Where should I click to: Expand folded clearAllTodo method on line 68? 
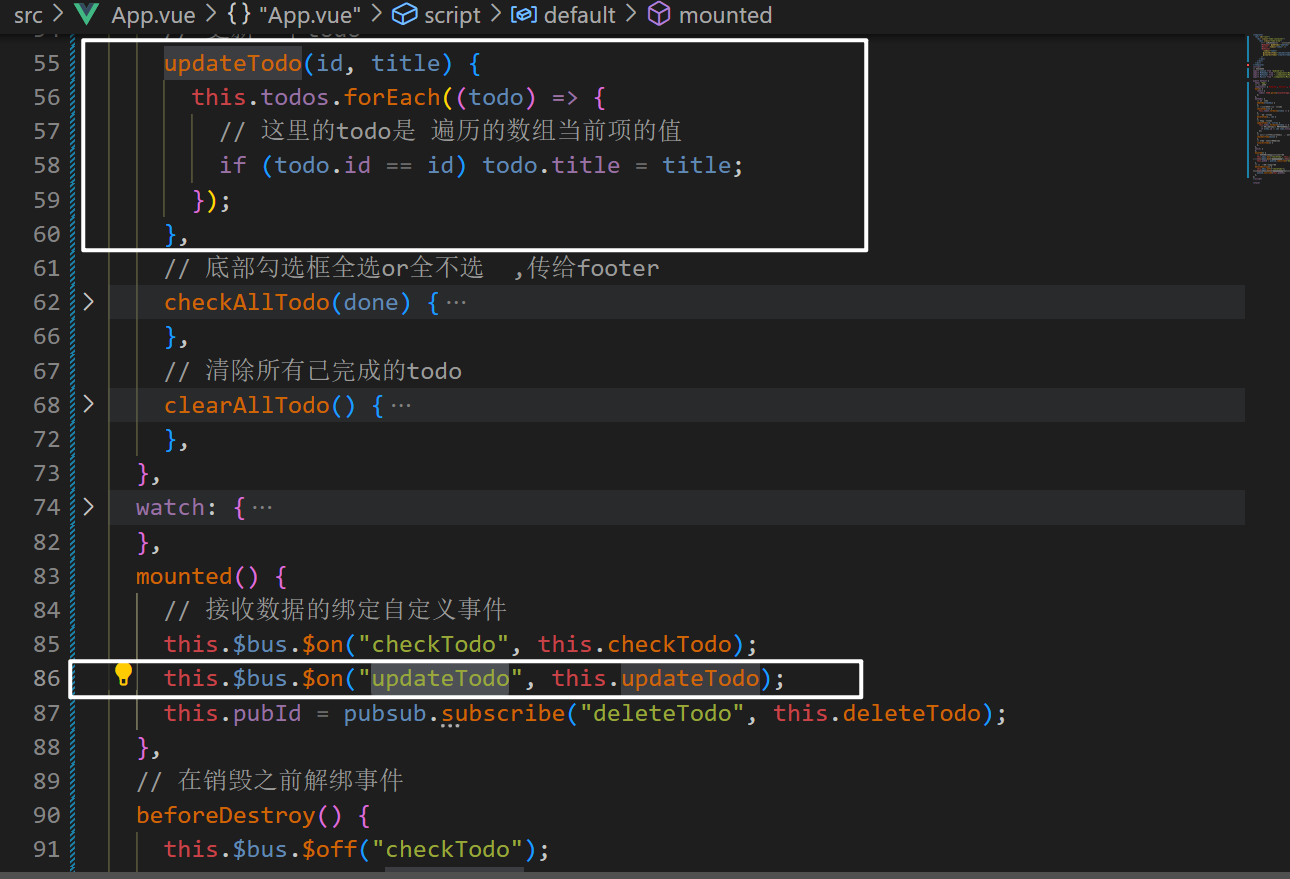pos(89,404)
